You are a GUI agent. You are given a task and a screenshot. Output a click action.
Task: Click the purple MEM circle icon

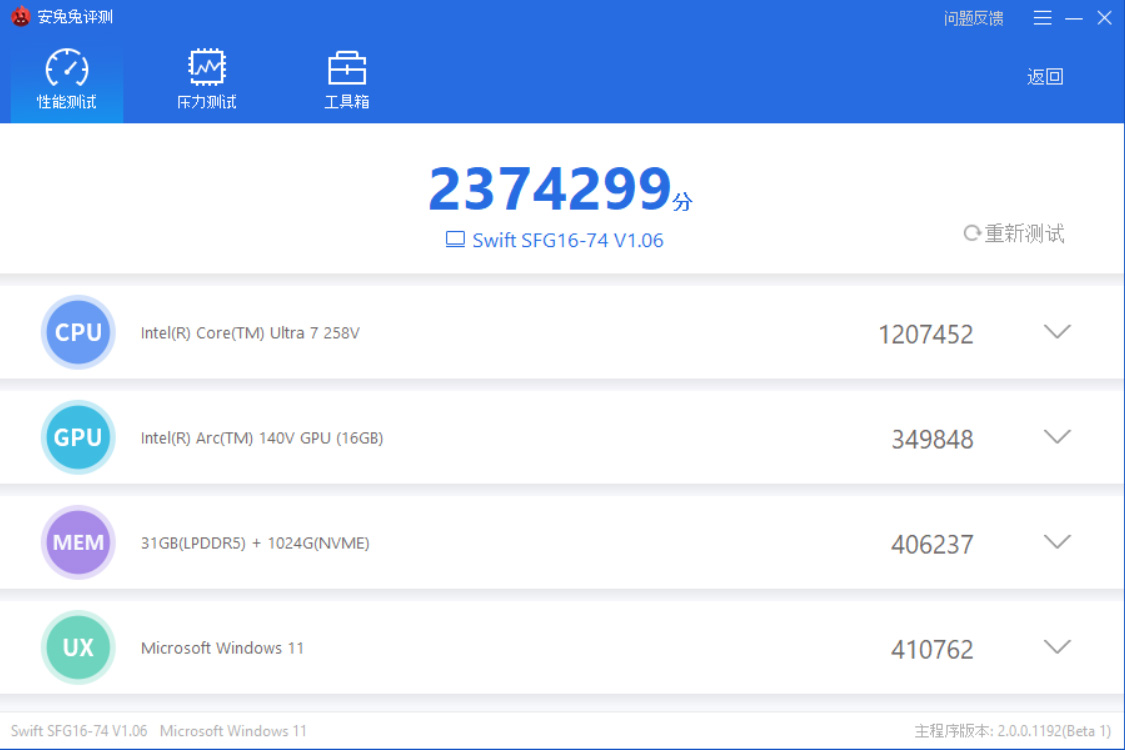click(x=78, y=543)
